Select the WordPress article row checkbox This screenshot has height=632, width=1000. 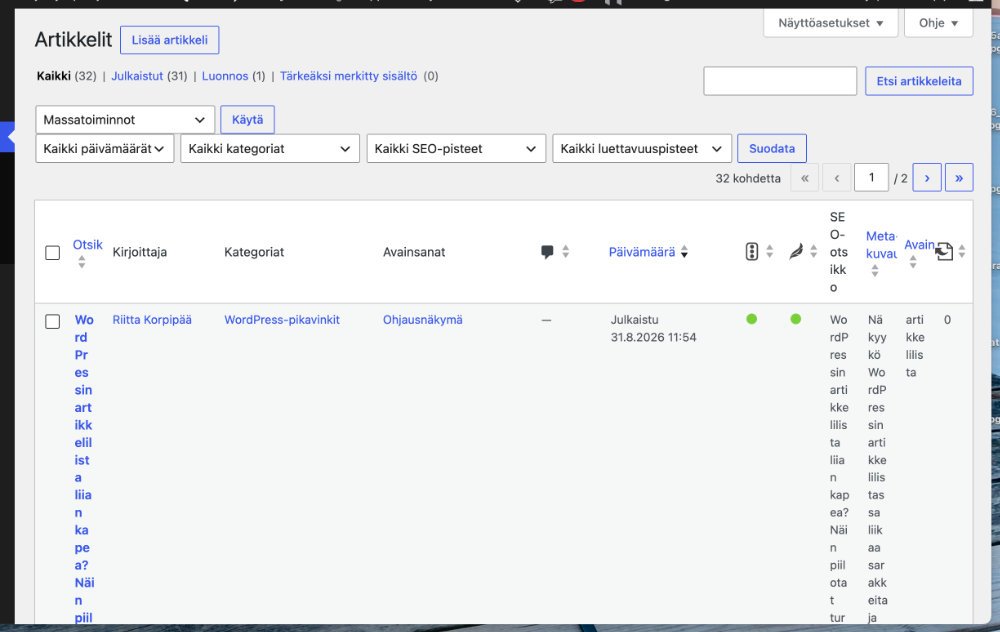coord(53,321)
